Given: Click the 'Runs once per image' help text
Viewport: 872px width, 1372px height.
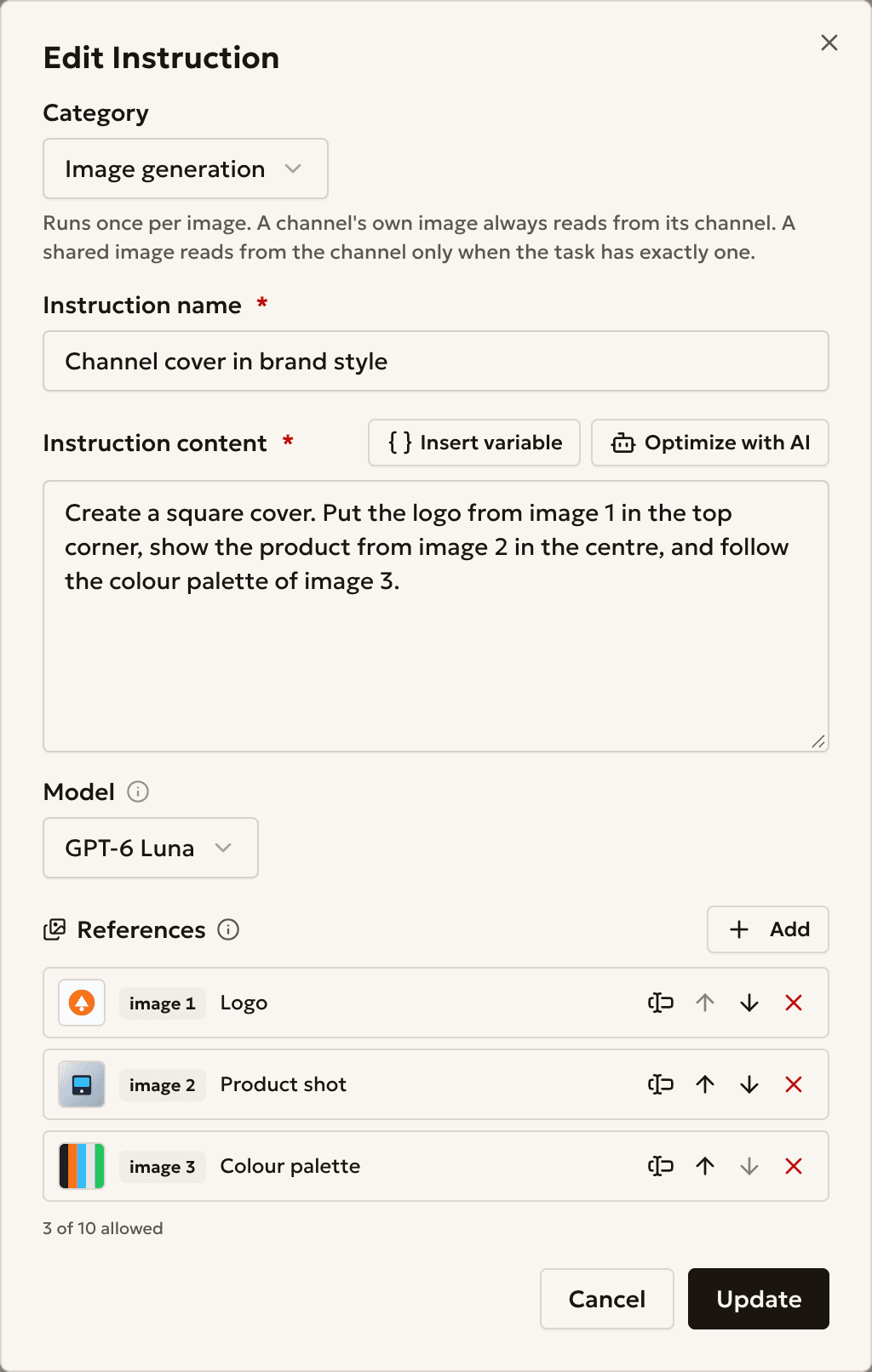Looking at the screenshot, I should pyautogui.click(x=420, y=237).
